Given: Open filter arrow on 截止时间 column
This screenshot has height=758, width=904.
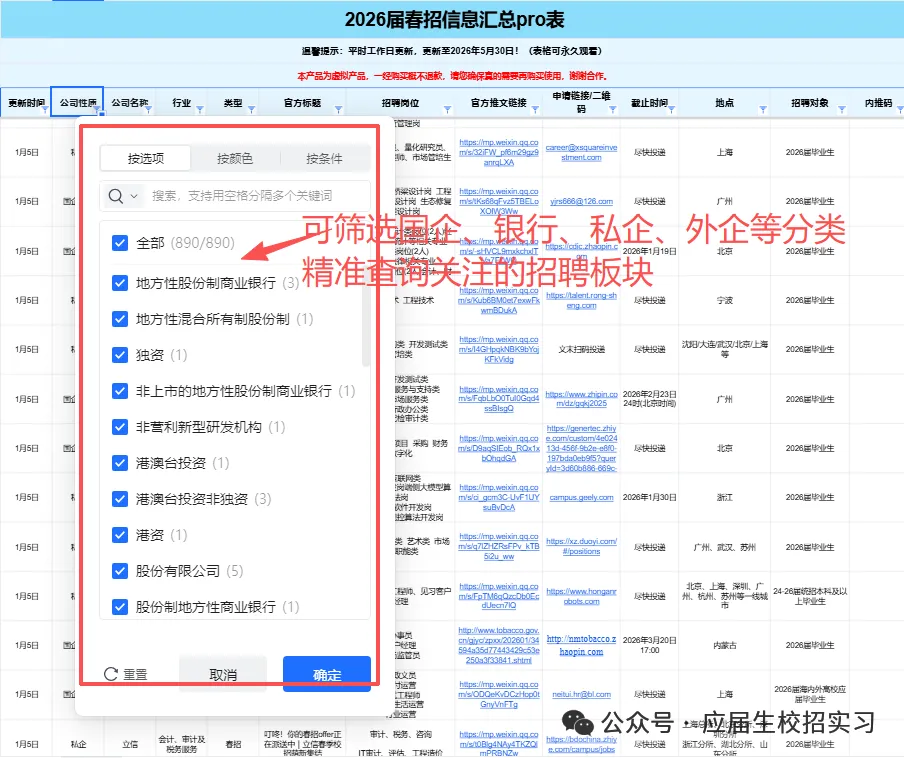Looking at the screenshot, I should click(671, 109).
